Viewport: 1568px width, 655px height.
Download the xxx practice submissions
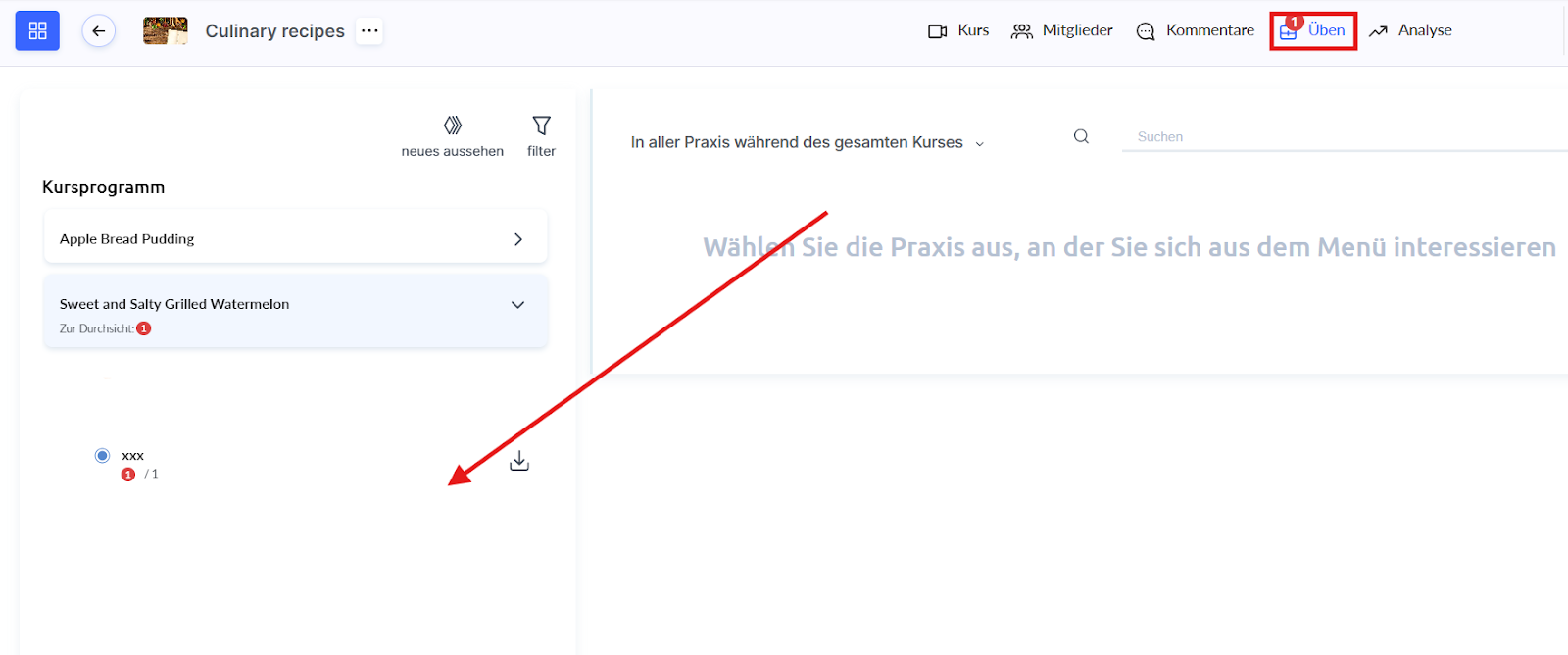[519, 461]
